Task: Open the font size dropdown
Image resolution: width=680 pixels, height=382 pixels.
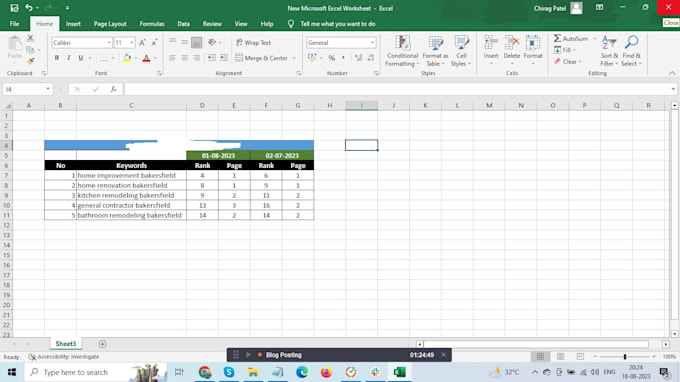Action: [131, 42]
